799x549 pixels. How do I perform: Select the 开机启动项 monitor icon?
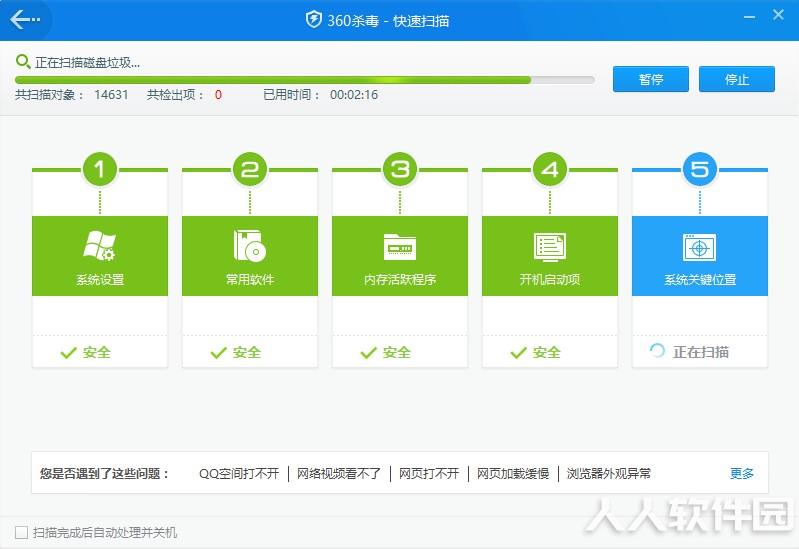550,247
